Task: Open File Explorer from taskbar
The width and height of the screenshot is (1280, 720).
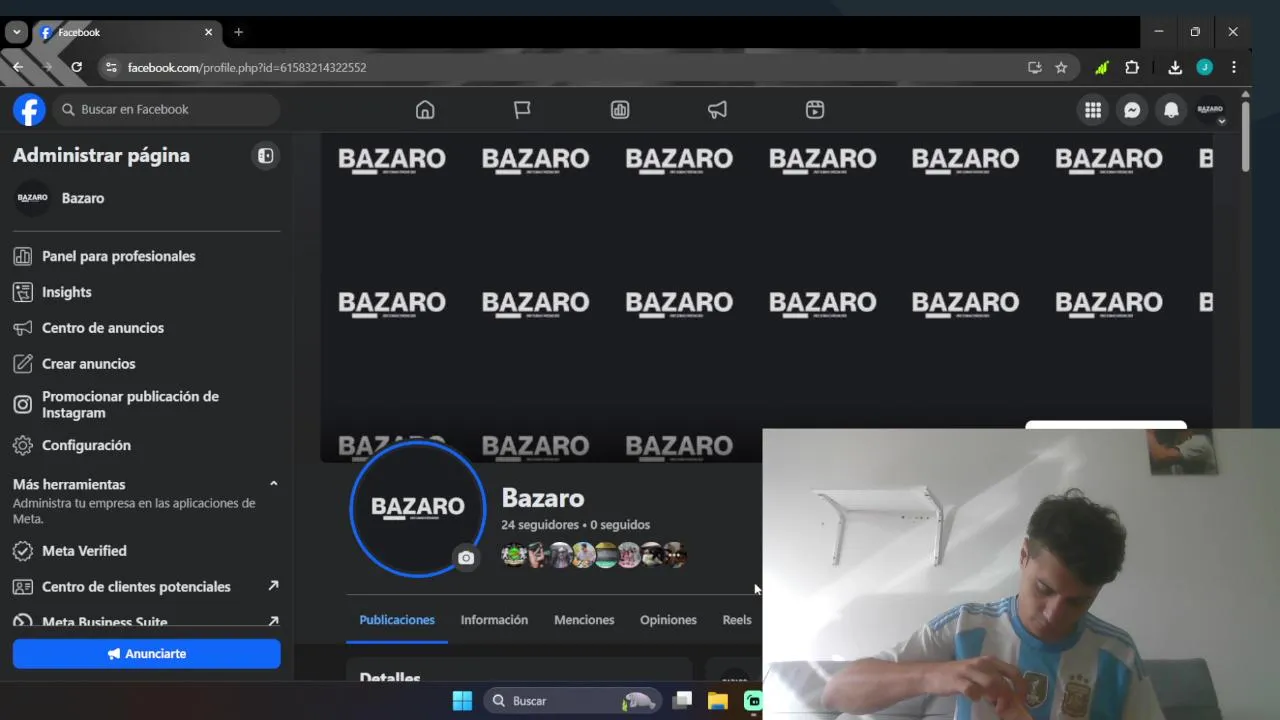Action: [717, 701]
